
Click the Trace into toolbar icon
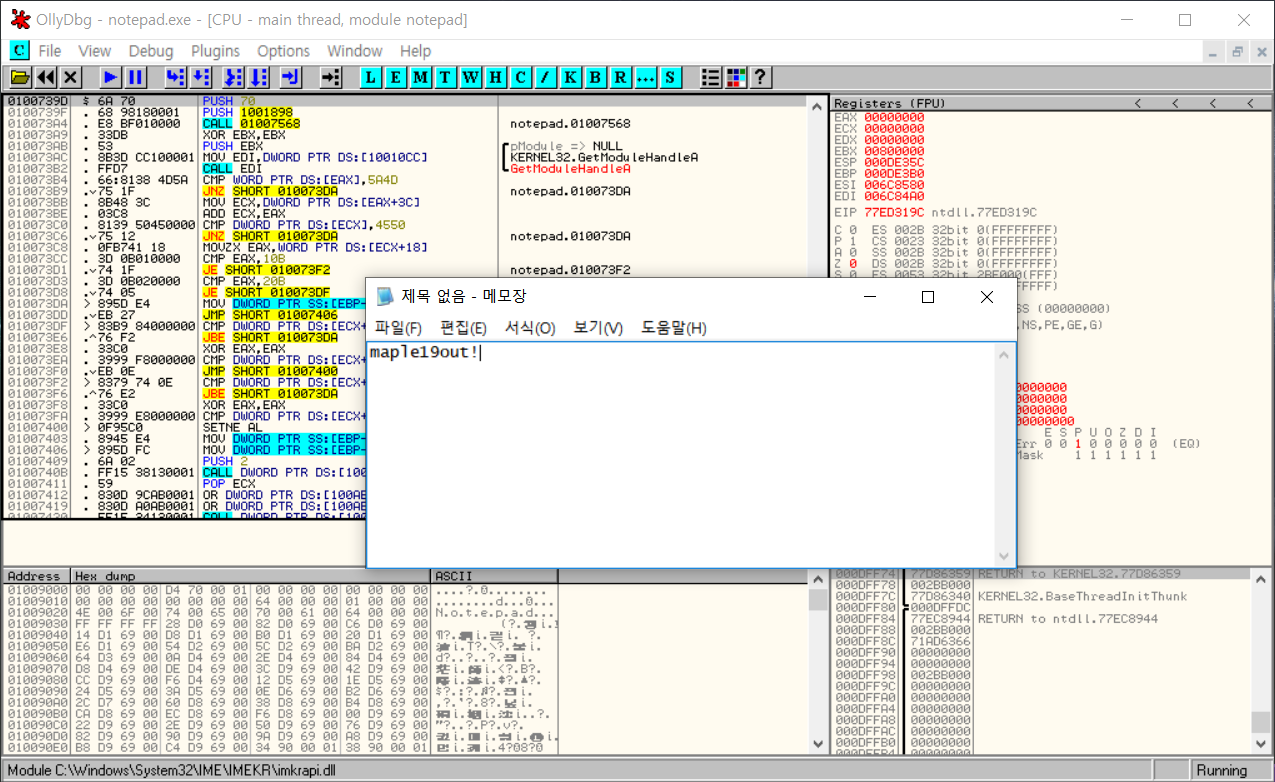pos(234,77)
